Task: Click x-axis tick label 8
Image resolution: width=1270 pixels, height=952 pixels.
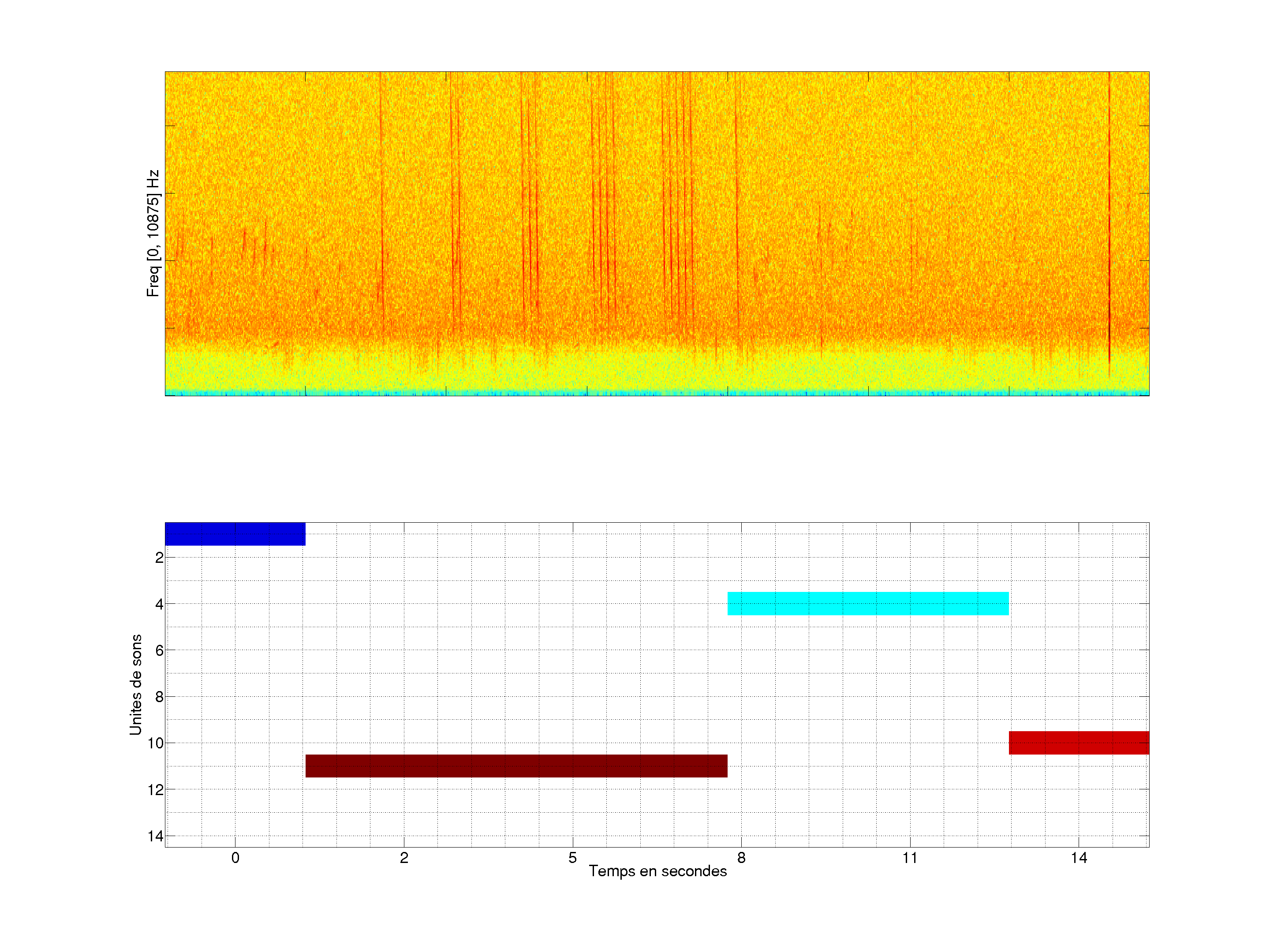Action: click(741, 858)
